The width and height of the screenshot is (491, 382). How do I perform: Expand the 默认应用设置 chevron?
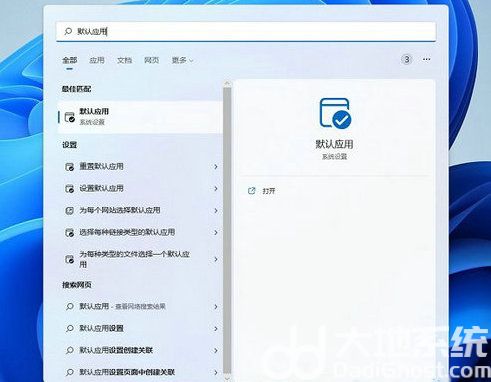[216, 329]
